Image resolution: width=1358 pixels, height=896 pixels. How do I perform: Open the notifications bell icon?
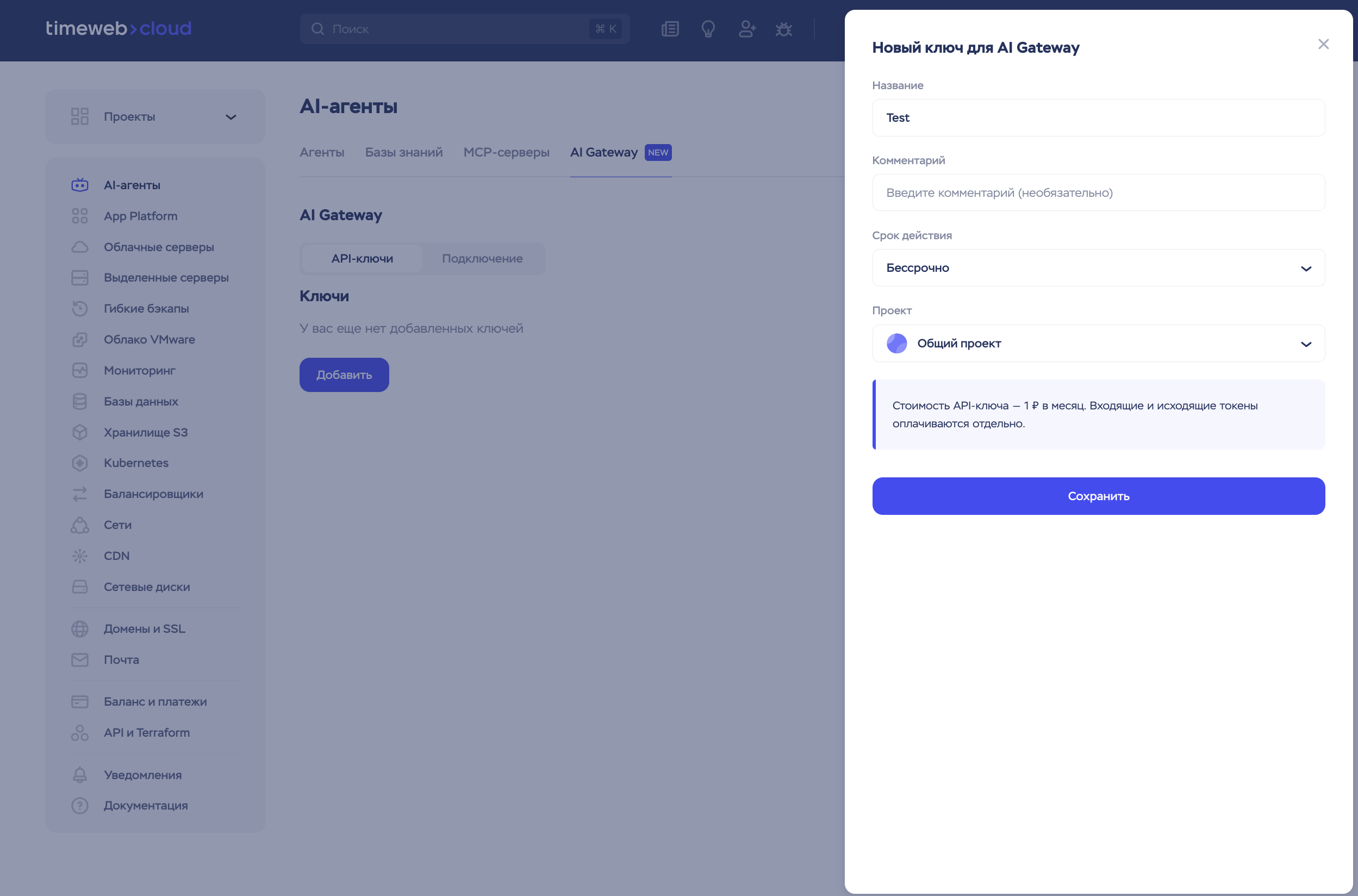[x=80, y=775]
